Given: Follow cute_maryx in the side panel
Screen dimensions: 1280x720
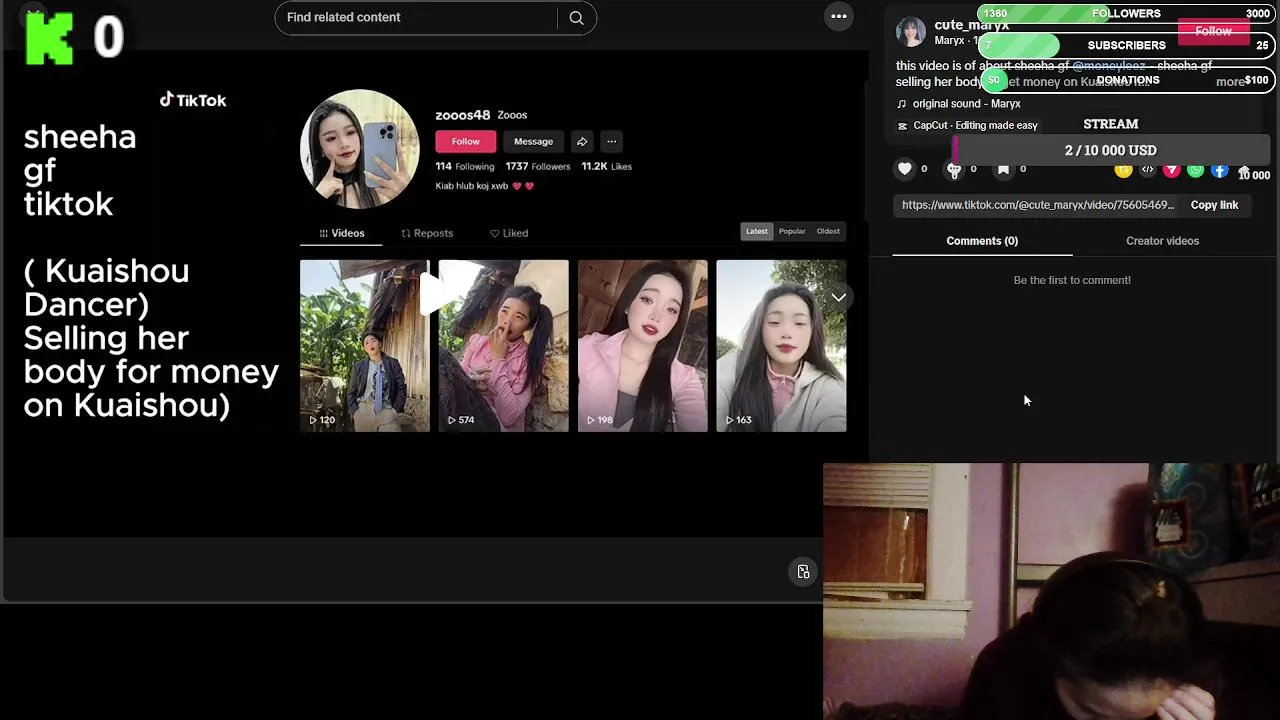Looking at the screenshot, I should click(x=1213, y=31).
